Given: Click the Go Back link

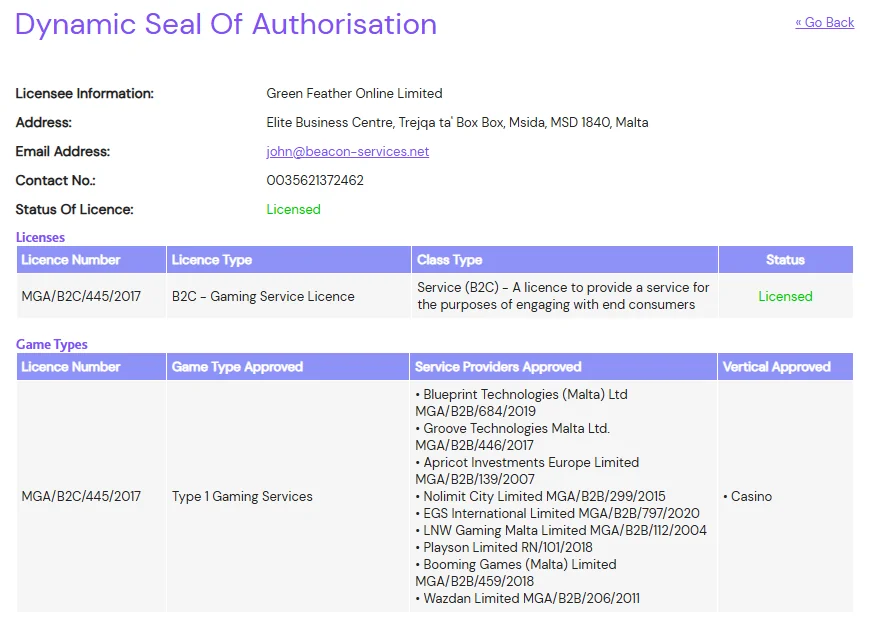Looking at the screenshot, I should (x=824, y=23).
